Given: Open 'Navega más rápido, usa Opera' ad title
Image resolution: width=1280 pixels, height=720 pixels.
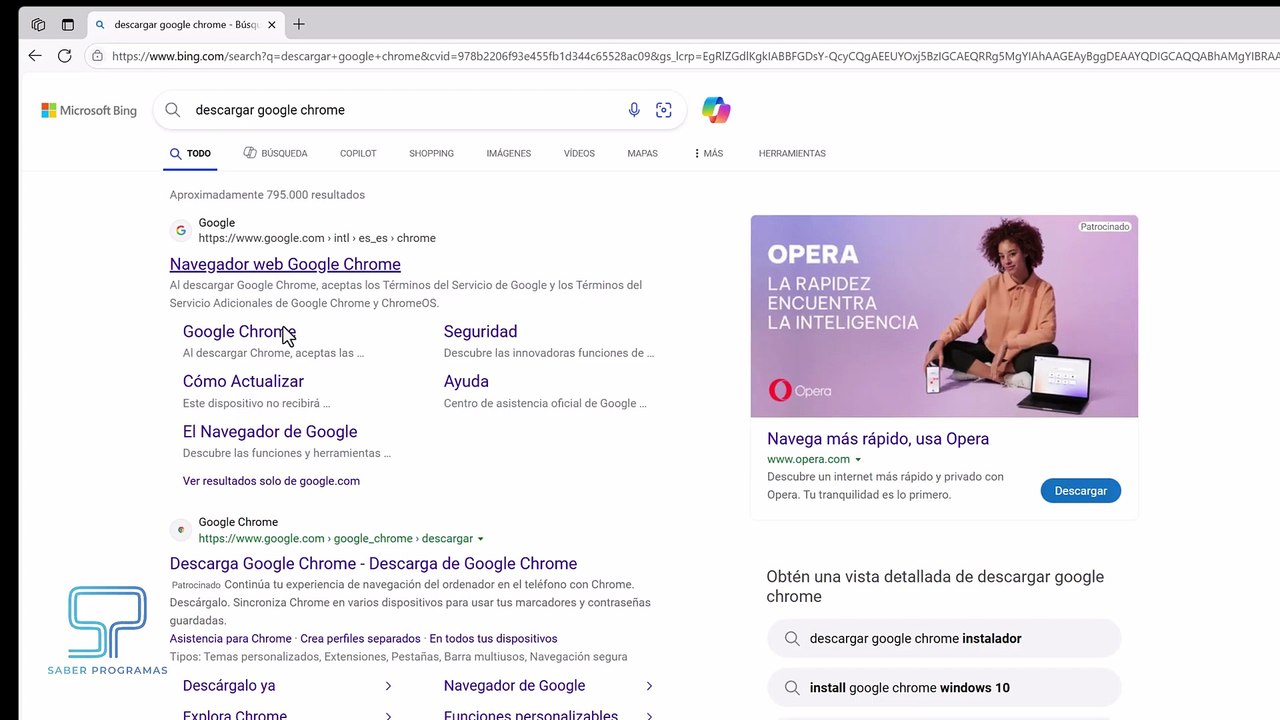Looking at the screenshot, I should point(878,439).
